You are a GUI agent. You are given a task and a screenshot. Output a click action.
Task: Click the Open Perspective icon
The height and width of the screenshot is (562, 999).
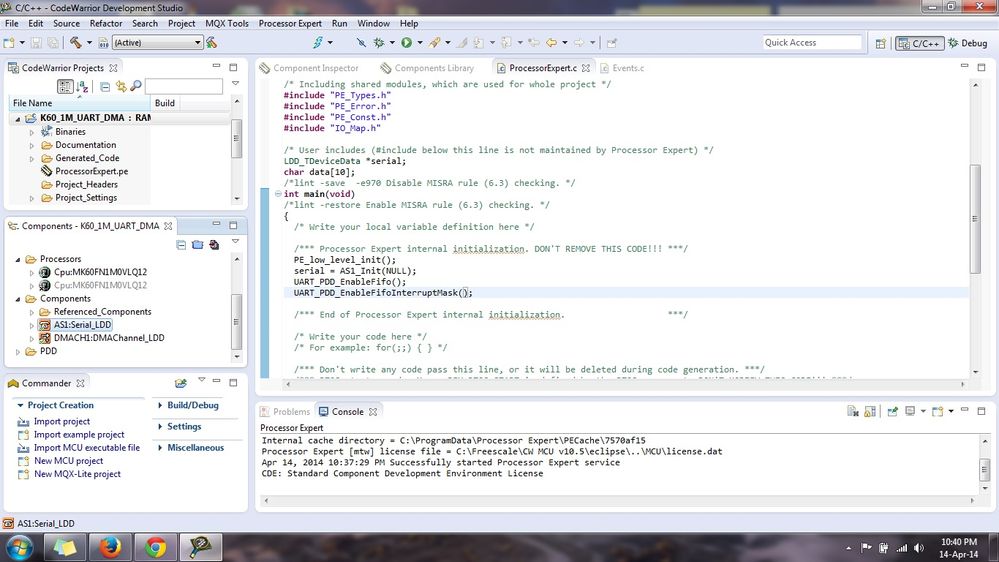click(x=880, y=43)
